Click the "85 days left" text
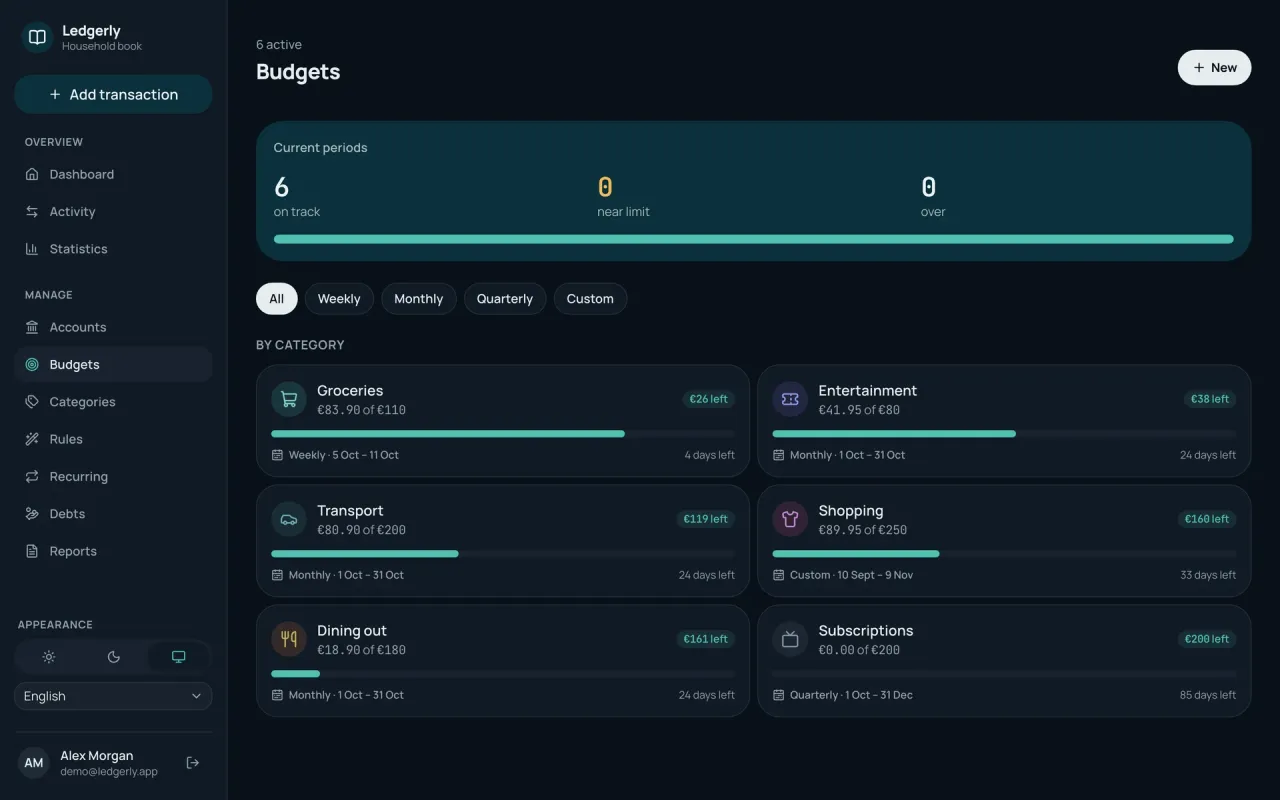Screen dimensions: 1280x800 click(1208, 695)
